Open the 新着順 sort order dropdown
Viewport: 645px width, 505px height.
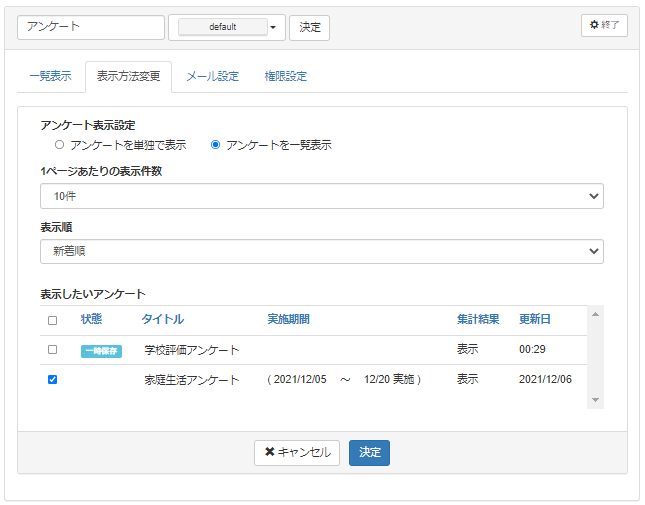point(322,250)
